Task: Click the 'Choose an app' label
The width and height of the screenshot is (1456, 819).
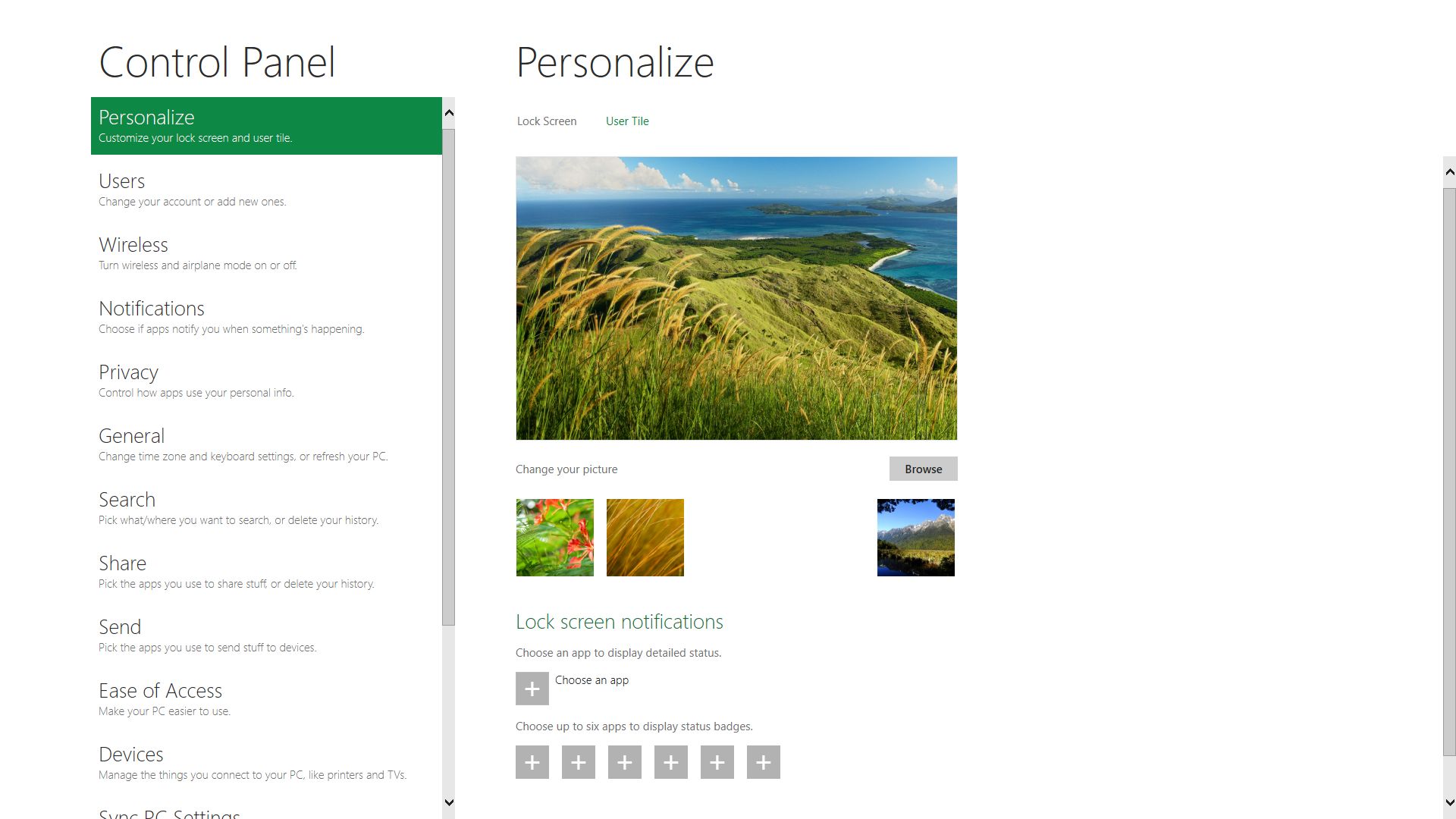Action: click(x=591, y=680)
